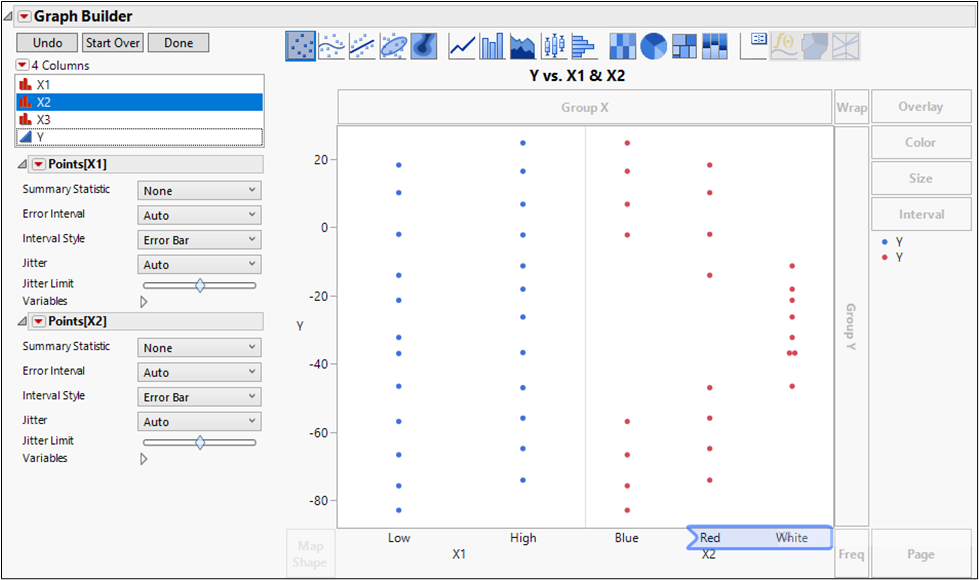Select the Parallel plot element icon
This screenshot has width=979, height=580.
coord(845,46)
